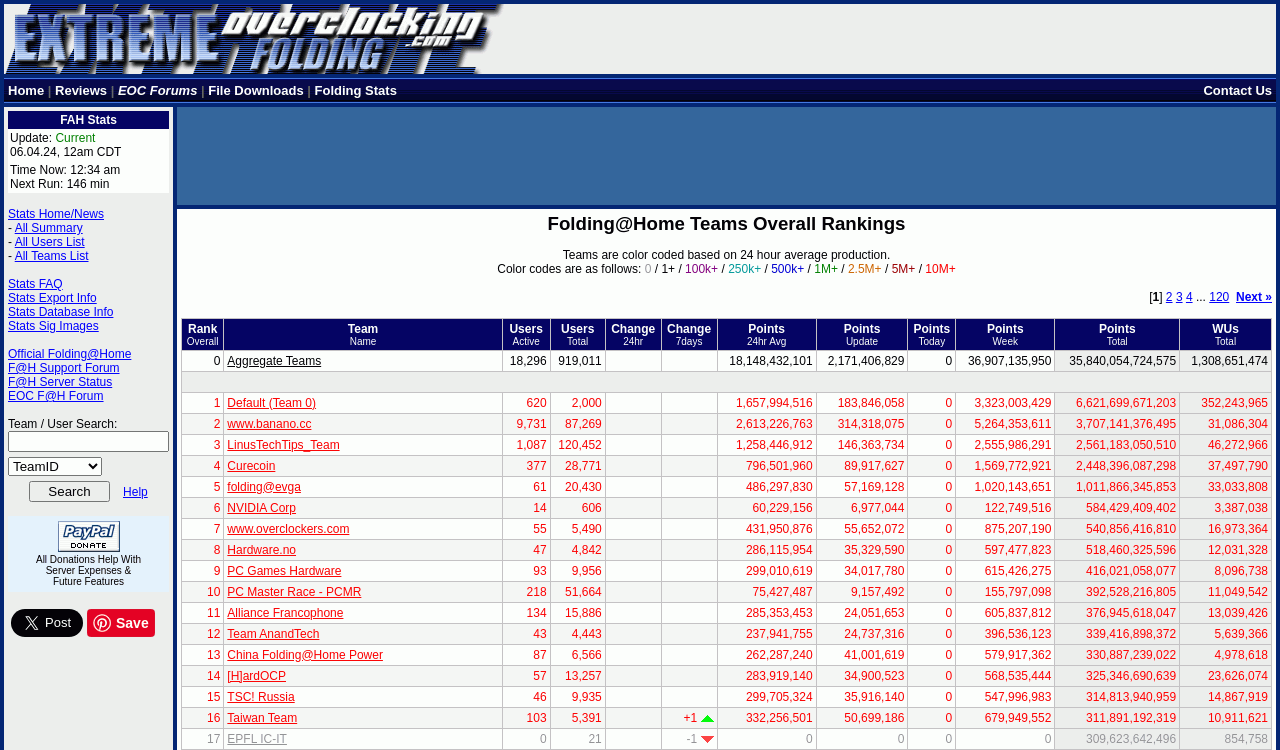Open F@H Support Forum link
This screenshot has width=1280, height=750.
pyautogui.click(x=64, y=368)
